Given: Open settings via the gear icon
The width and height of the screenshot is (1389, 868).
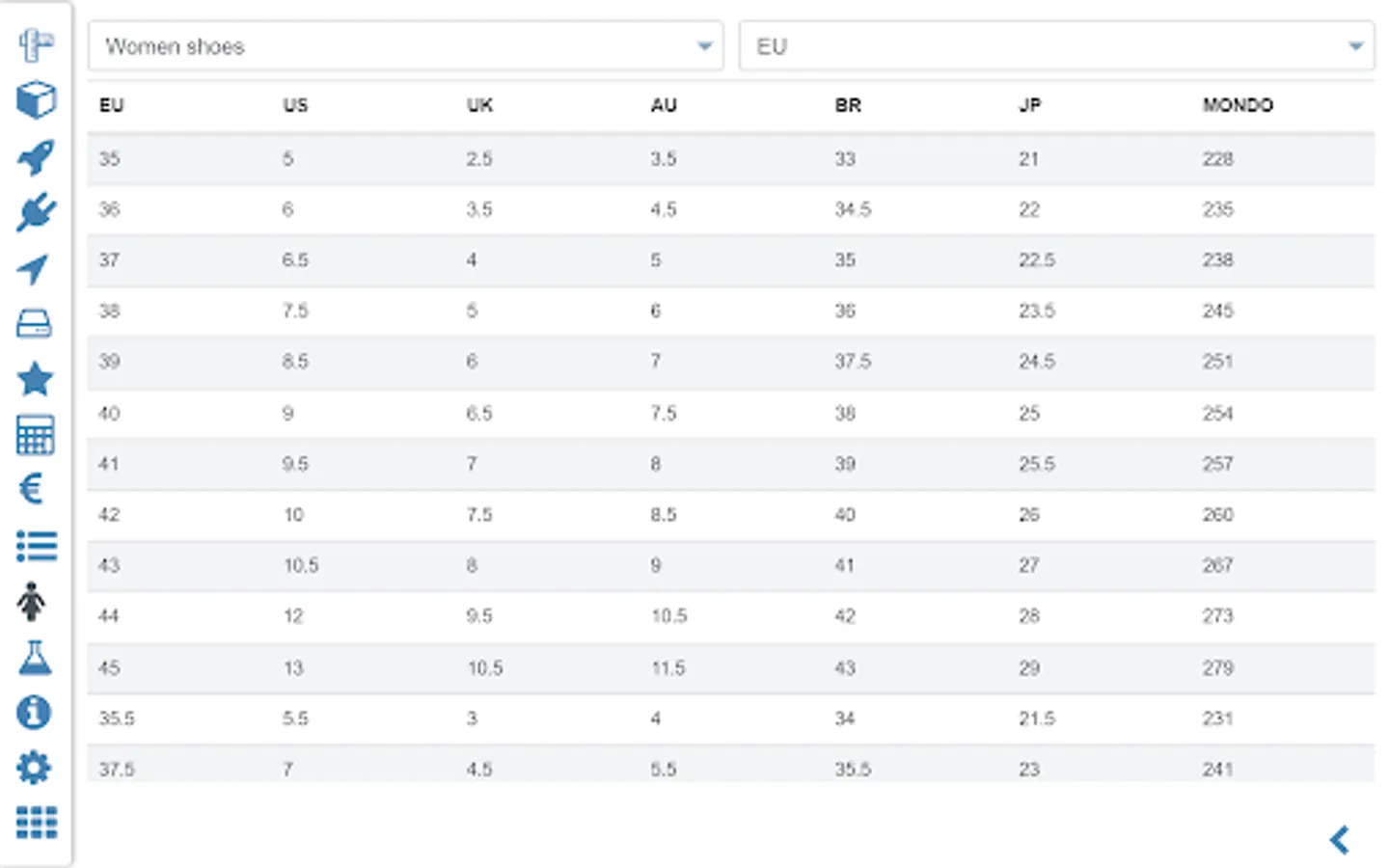Looking at the screenshot, I should (35, 768).
